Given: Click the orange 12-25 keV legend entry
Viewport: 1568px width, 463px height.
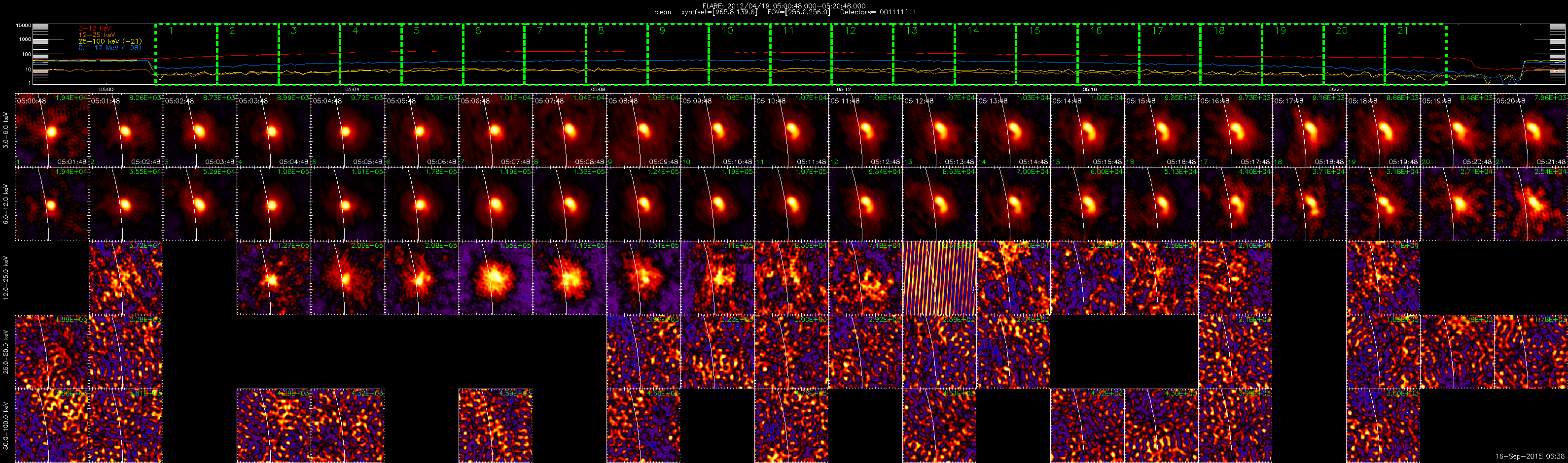Looking at the screenshot, I should coord(96,34).
